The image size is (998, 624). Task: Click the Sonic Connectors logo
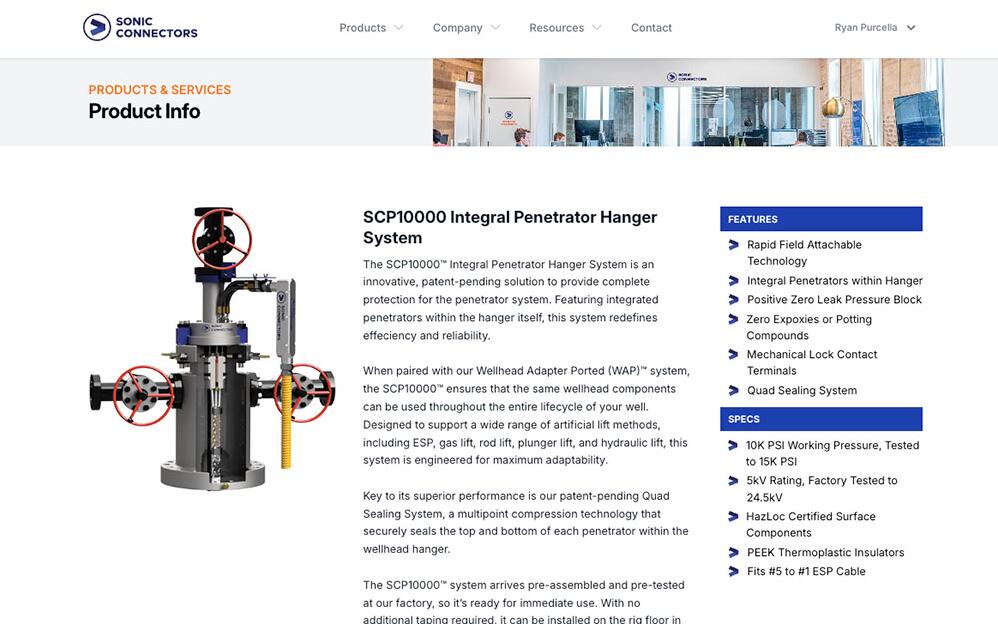140,27
